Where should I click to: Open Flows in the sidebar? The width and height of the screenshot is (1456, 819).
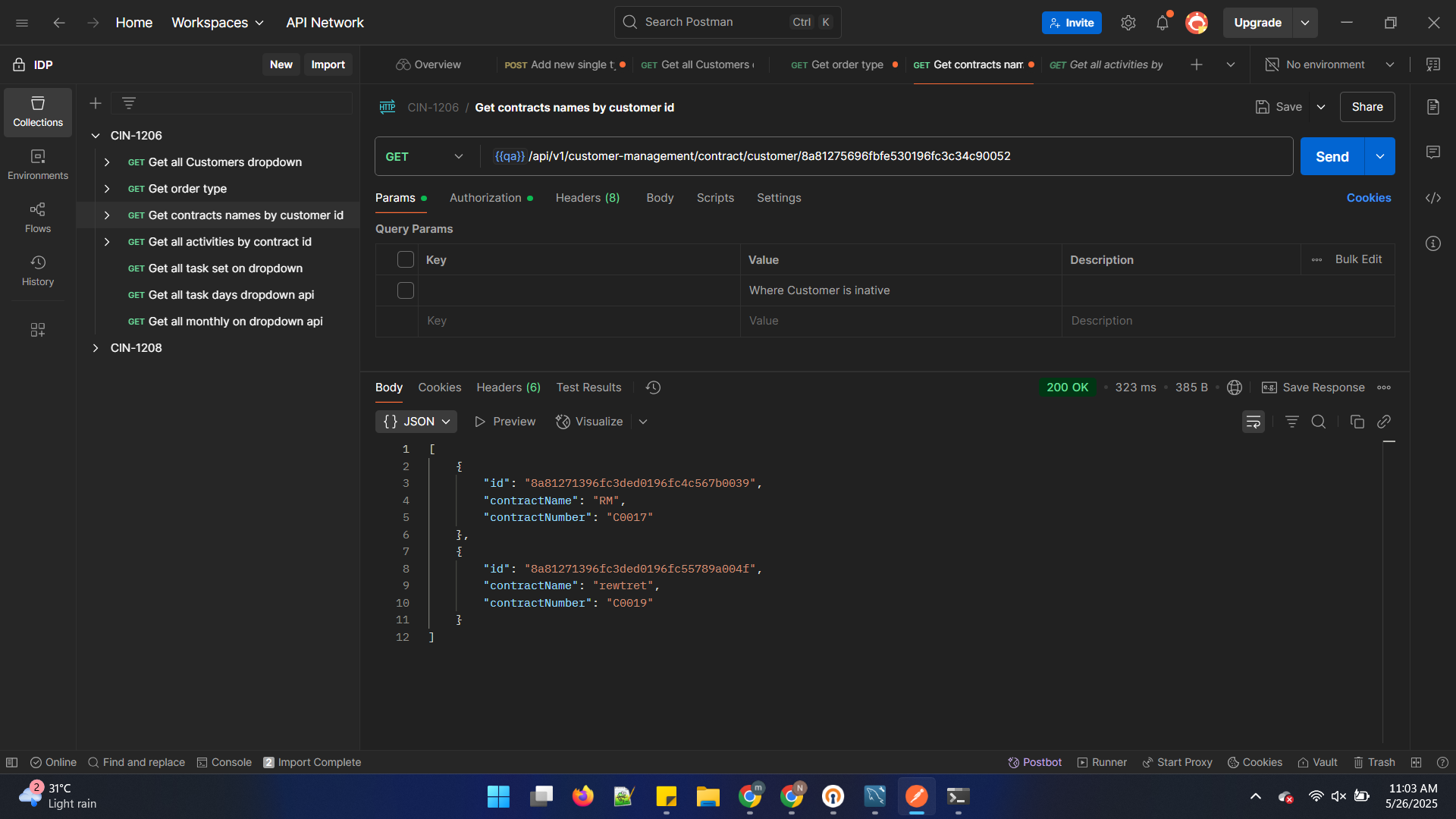38,218
